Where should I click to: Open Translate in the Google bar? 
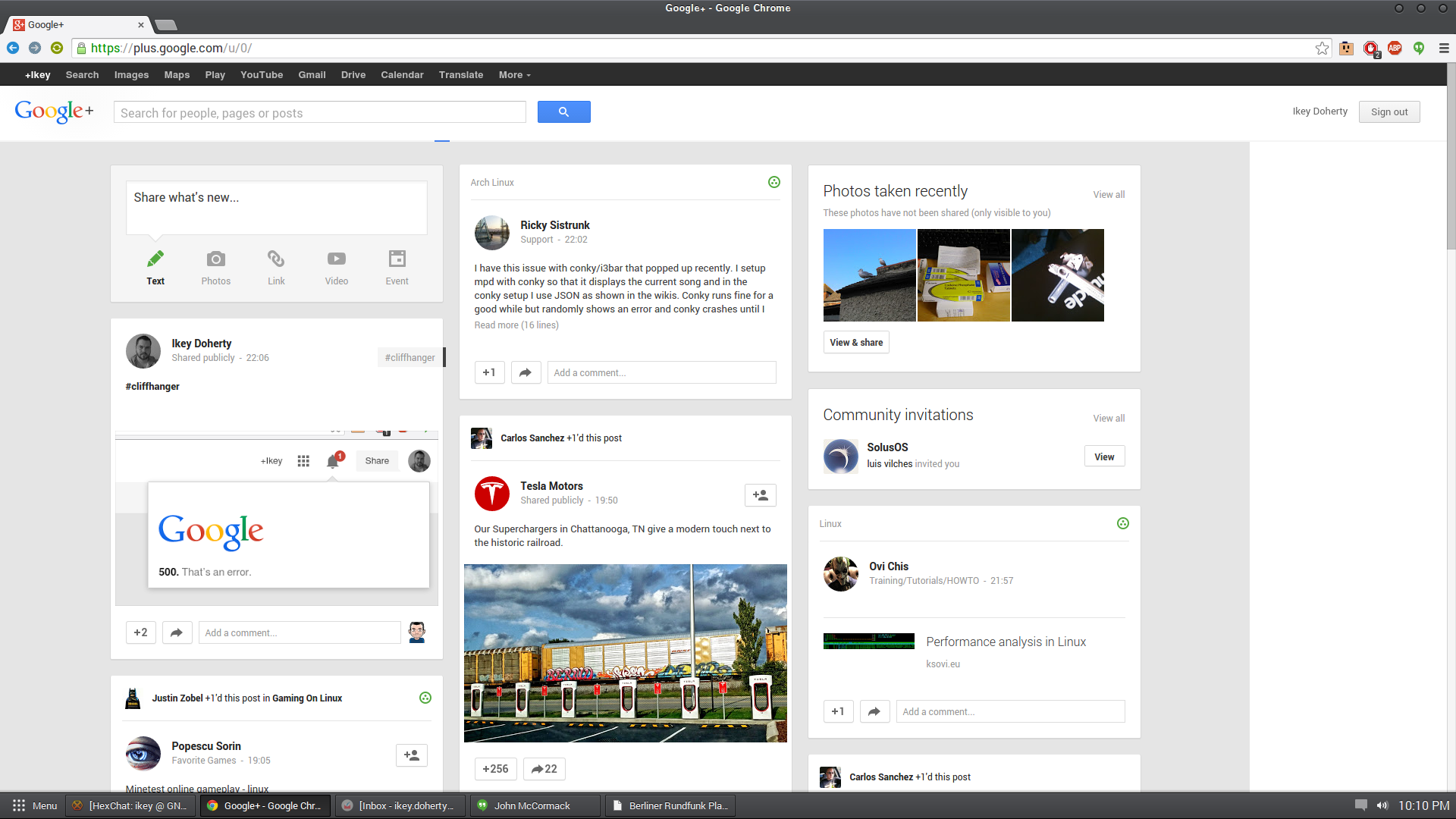coord(461,74)
